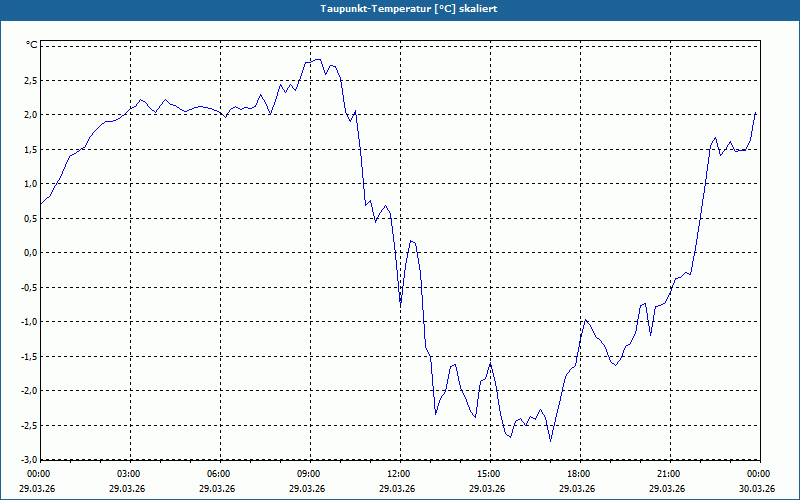
Task: Select the 21:00 x-axis time label
Action: point(670,474)
